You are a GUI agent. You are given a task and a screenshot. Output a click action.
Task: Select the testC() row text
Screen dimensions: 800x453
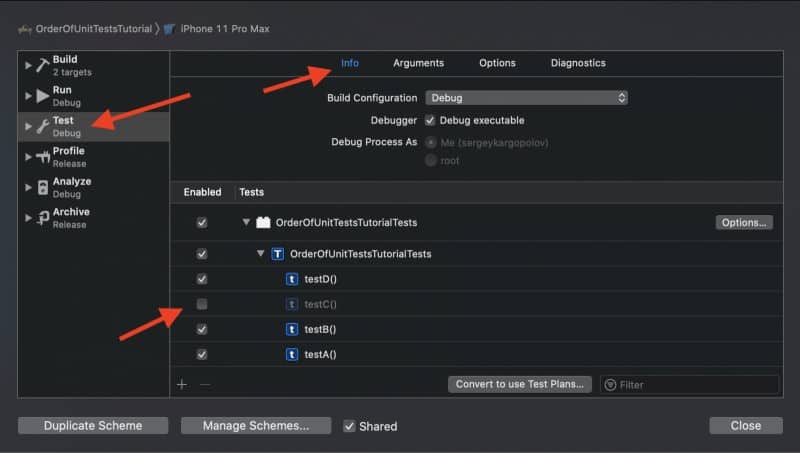click(x=320, y=304)
